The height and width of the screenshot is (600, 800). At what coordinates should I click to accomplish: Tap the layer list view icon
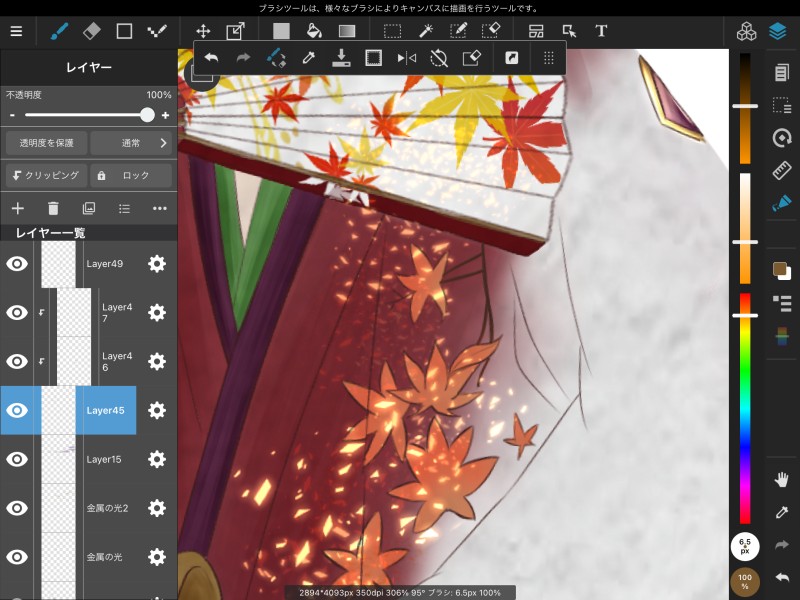click(x=124, y=208)
